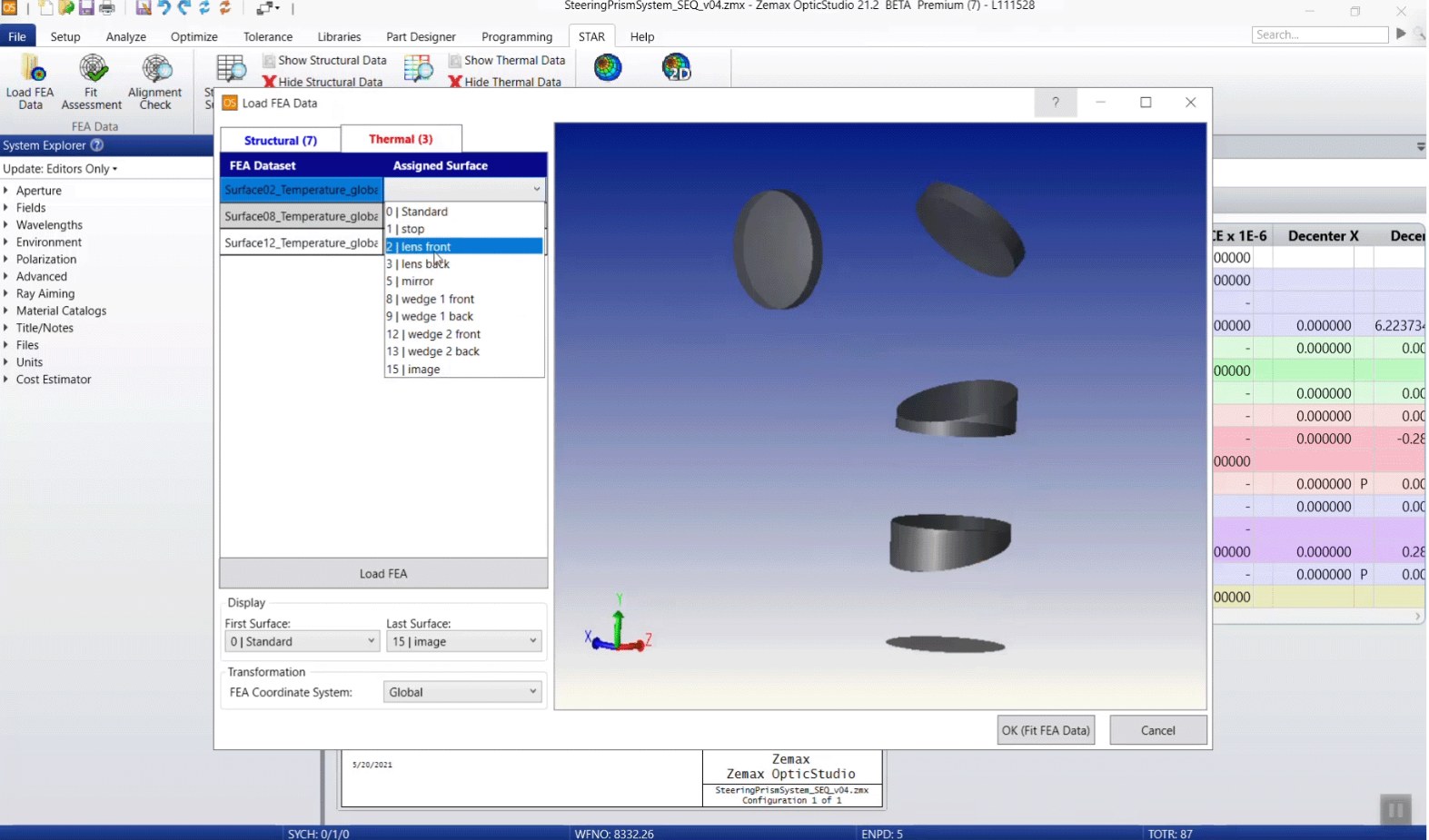Switch to the Optimize ribbon tab
Image resolution: width=1429 pixels, height=840 pixels.
coord(194,36)
